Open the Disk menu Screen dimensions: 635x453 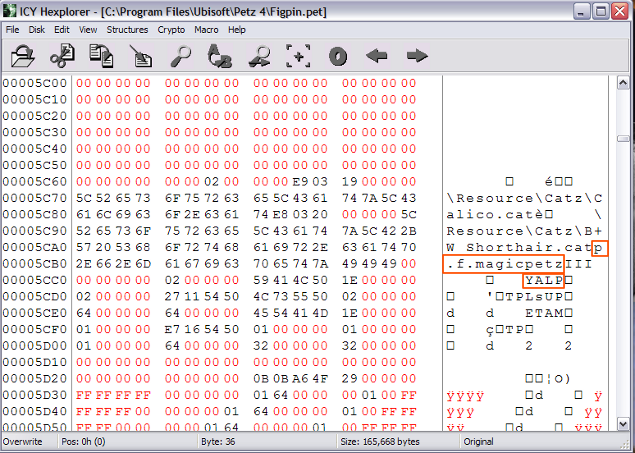point(36,30)
